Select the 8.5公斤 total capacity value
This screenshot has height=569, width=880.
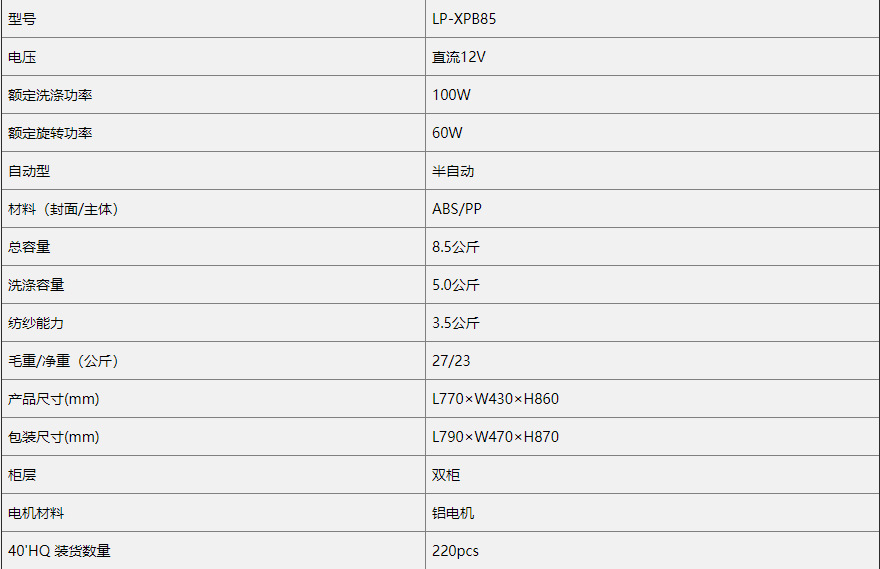pos(456,247)
